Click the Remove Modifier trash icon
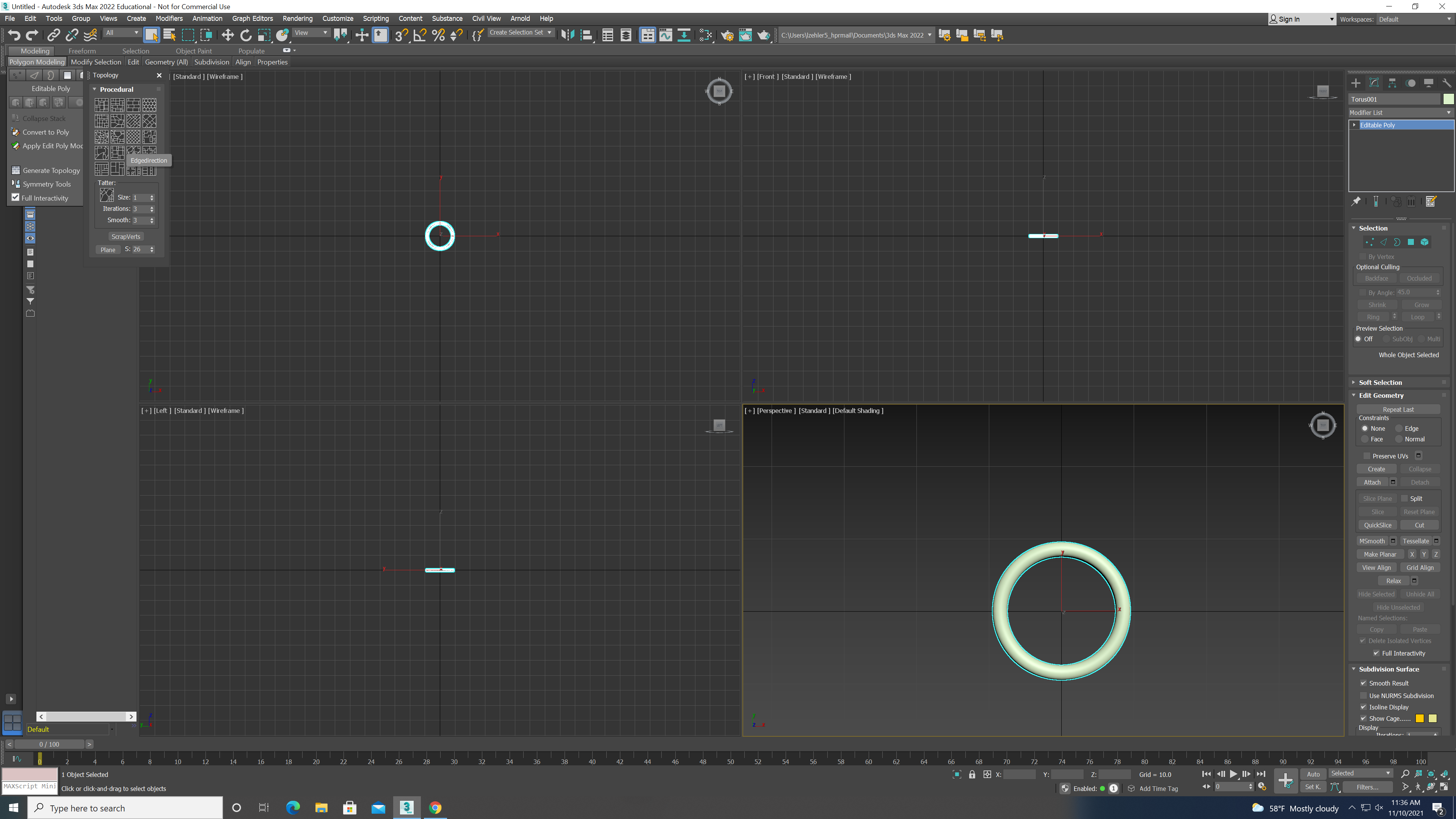This screenshot has height=819, width=1456. coord(1411,201)
